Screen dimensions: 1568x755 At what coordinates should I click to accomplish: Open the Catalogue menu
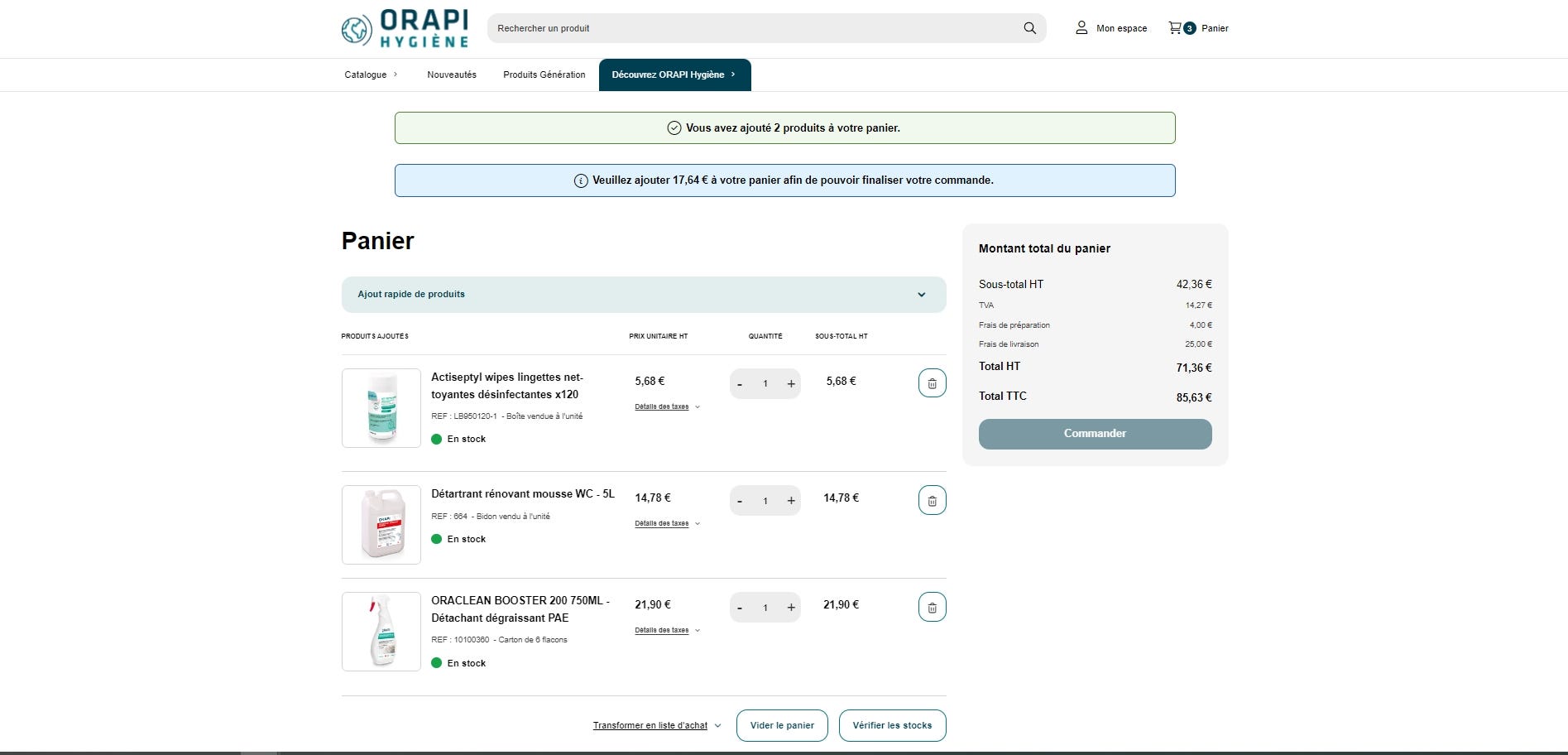372,75
